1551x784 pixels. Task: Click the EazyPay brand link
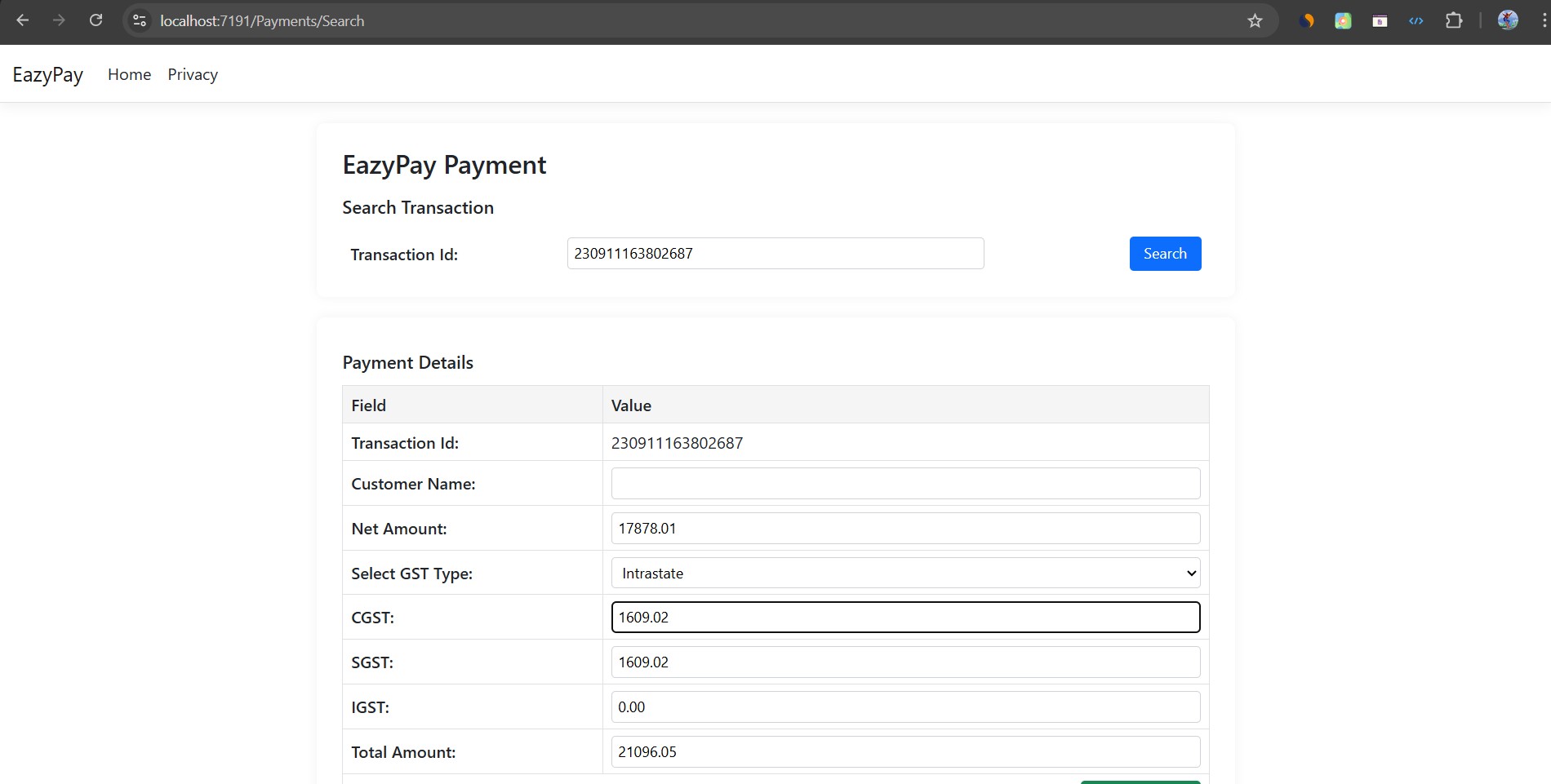pos(48,74)
